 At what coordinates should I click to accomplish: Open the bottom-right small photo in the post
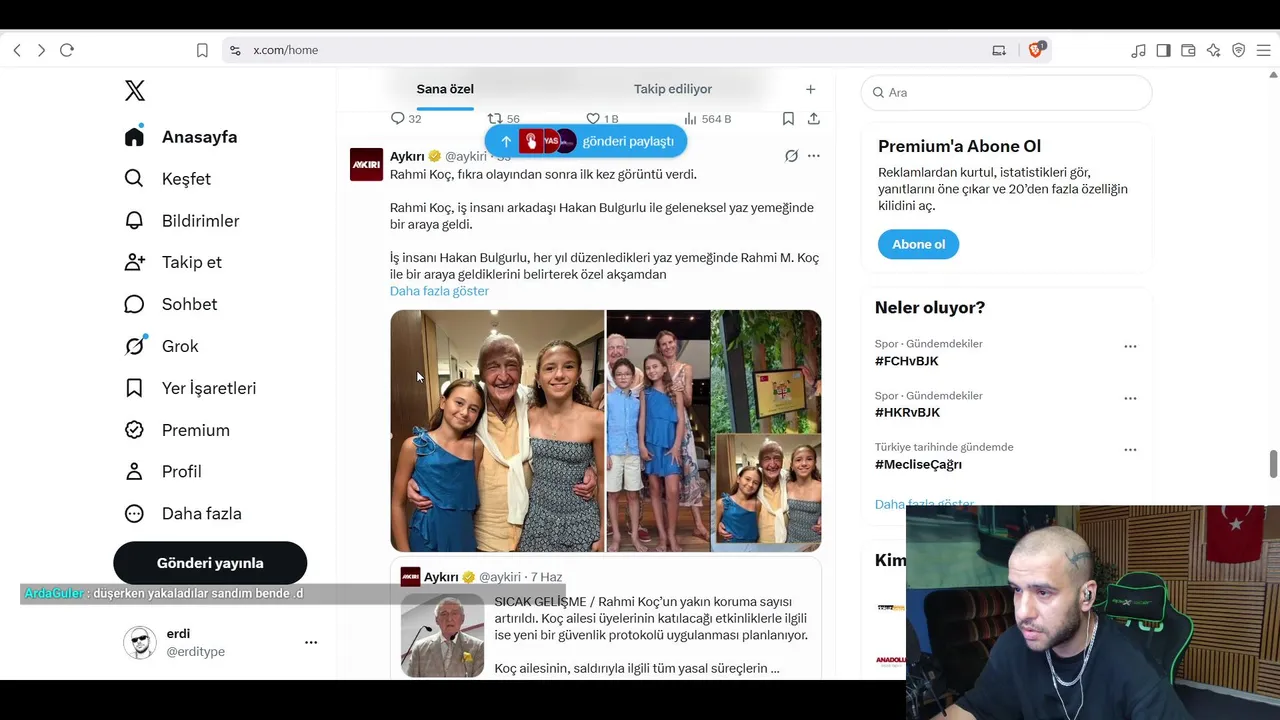pos(767,493)
